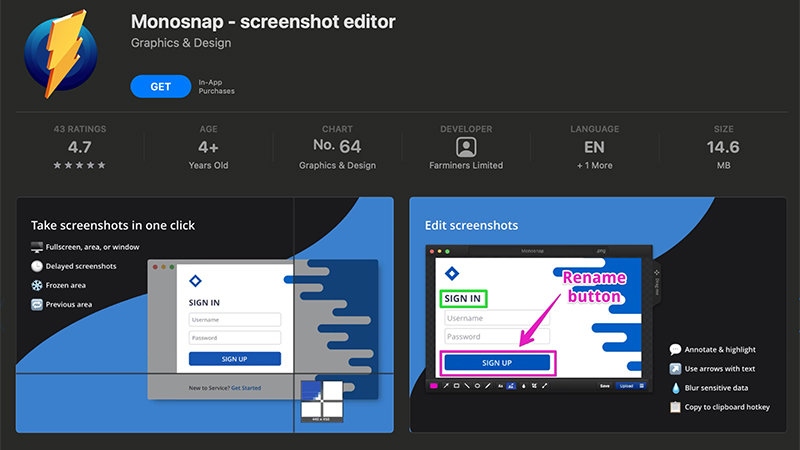Screen dimensions: 800x450
Task: Open the Farminers Limited developer icon
Action: (466, 147)
